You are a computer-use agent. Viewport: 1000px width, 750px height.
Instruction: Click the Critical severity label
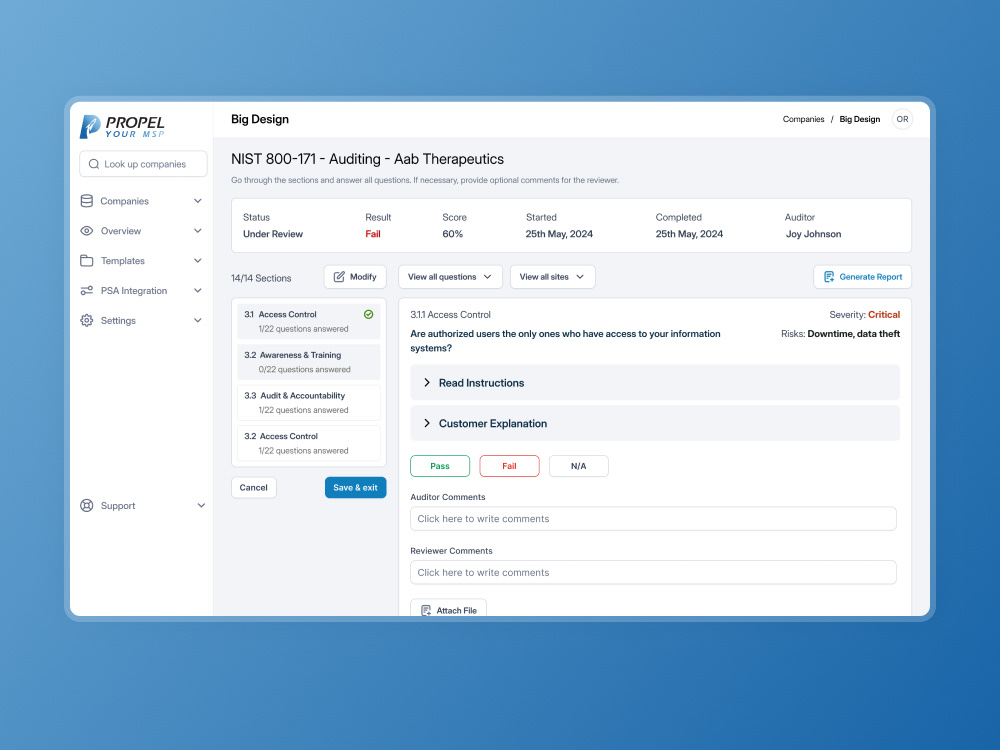pyautogui.click(x=884, y=314)
